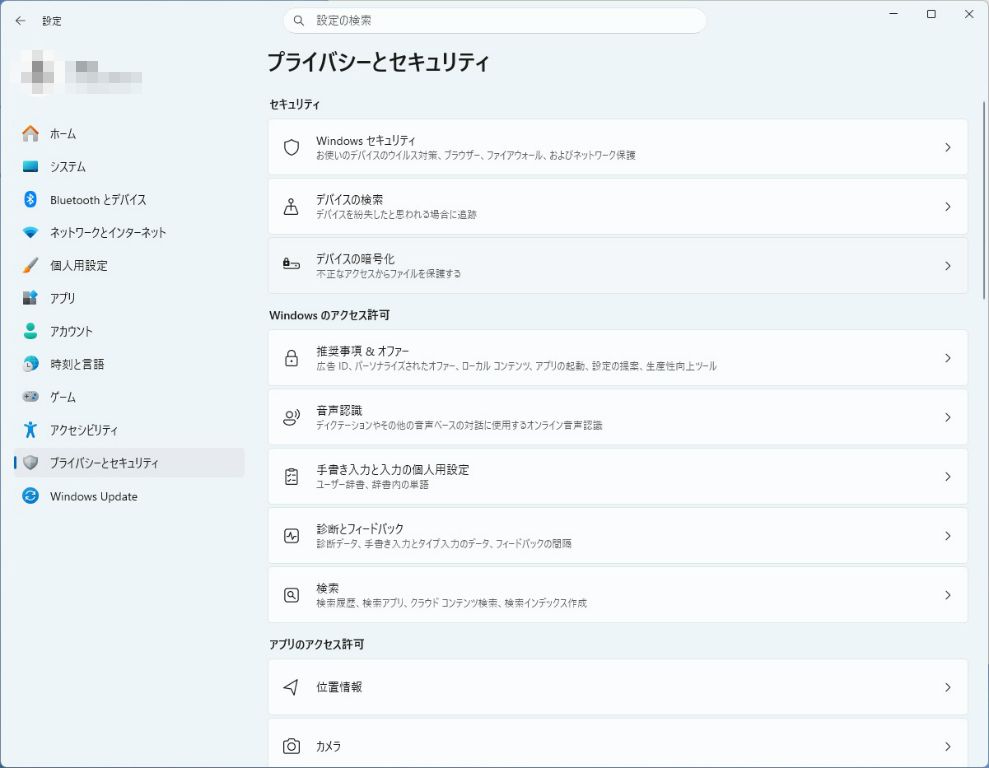
Task: Click the System monitor icon
Action: (x=30, y=166)
